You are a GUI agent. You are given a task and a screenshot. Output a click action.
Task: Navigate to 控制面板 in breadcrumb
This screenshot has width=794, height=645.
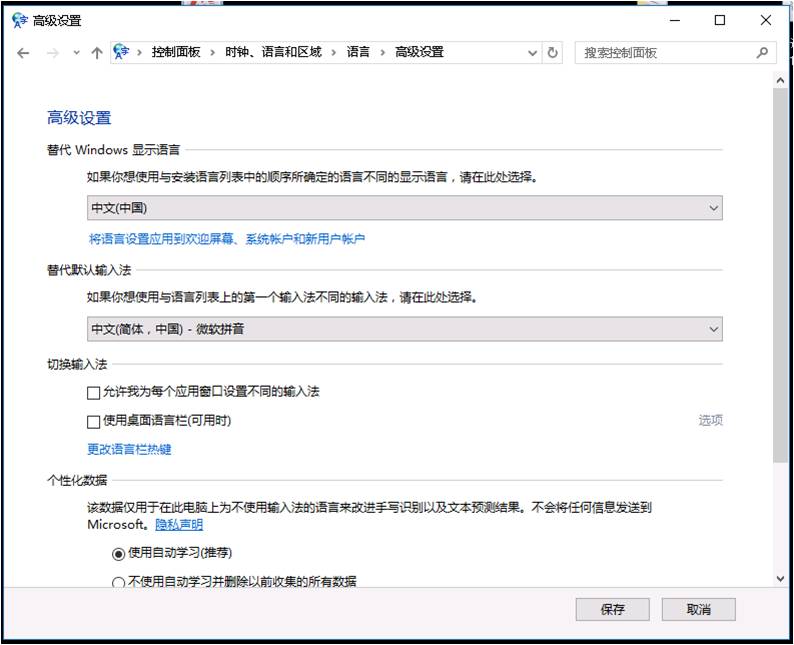(x=176, y=52)
